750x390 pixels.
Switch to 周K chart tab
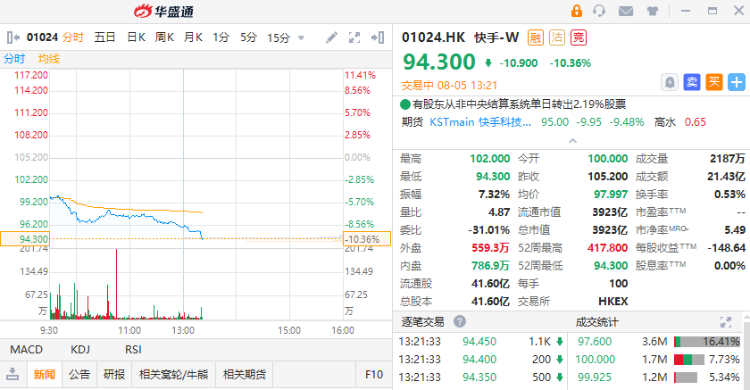pos(164,37)
